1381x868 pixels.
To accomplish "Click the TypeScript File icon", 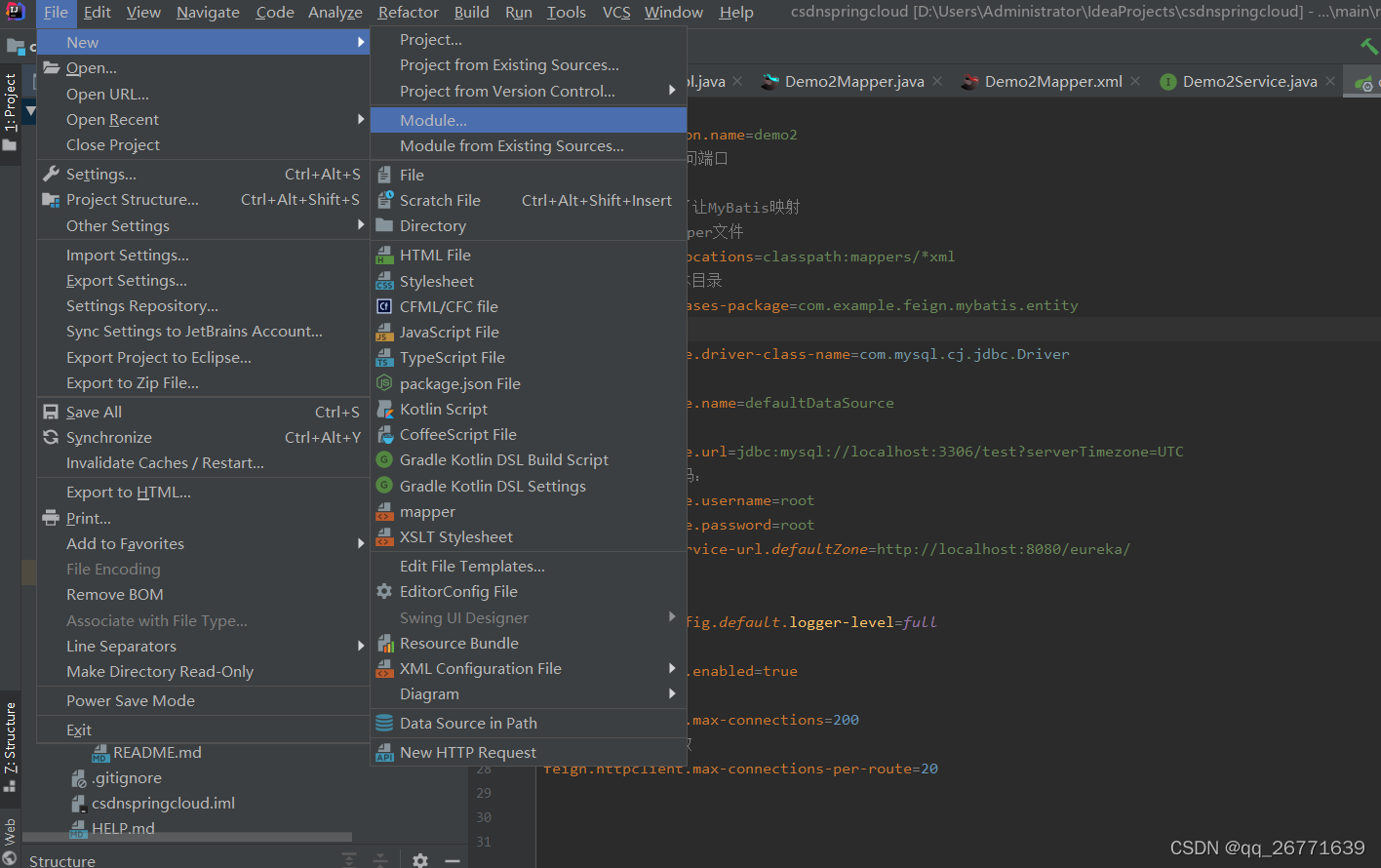I will pos(384,357).
